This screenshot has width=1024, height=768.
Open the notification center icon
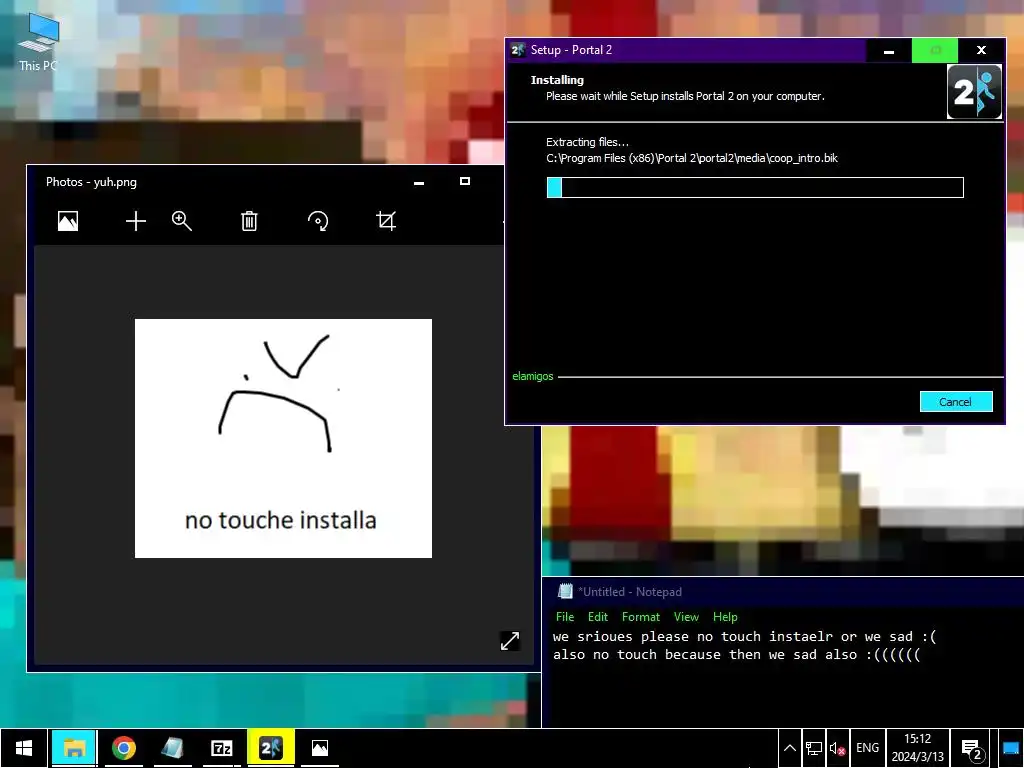click(972, 748)
